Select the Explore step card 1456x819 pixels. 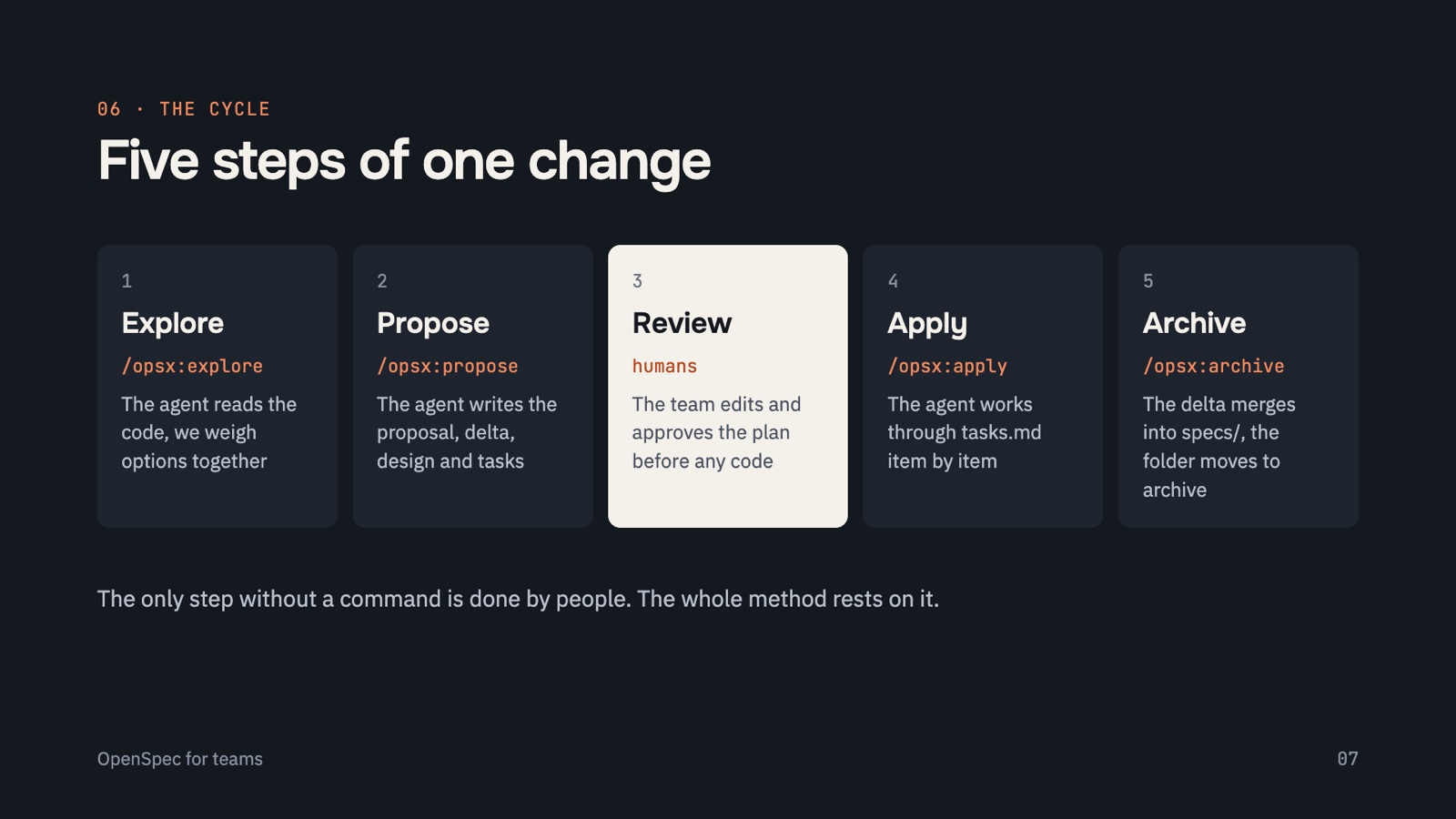coord(217,386)
